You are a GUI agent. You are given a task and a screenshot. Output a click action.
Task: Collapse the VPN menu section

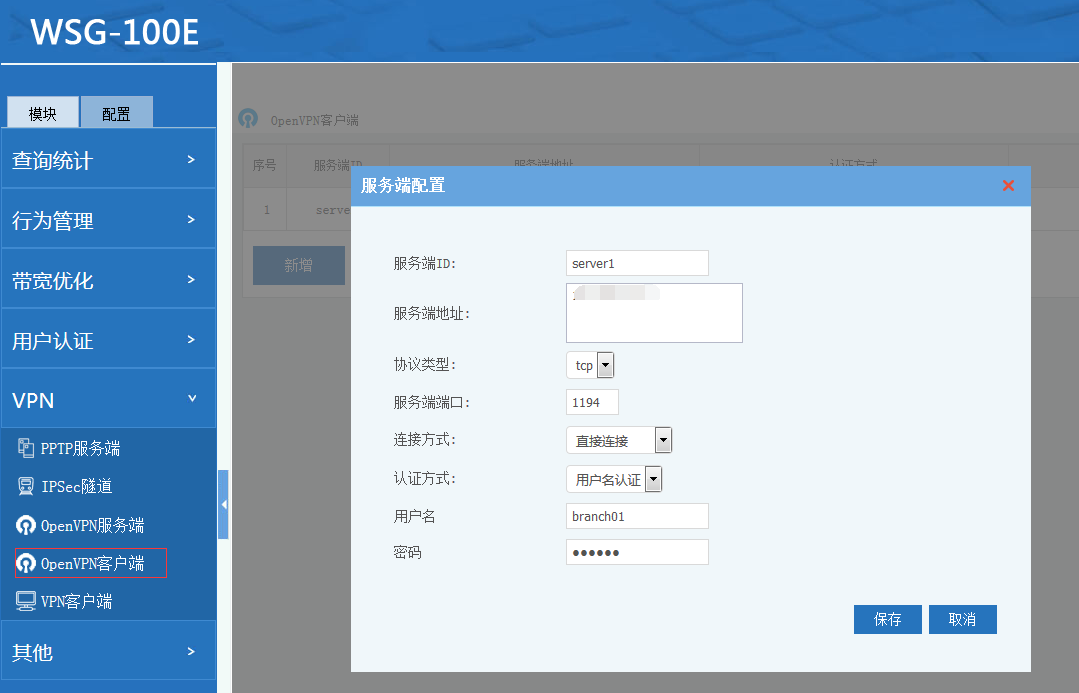click(x=108, y=400)
